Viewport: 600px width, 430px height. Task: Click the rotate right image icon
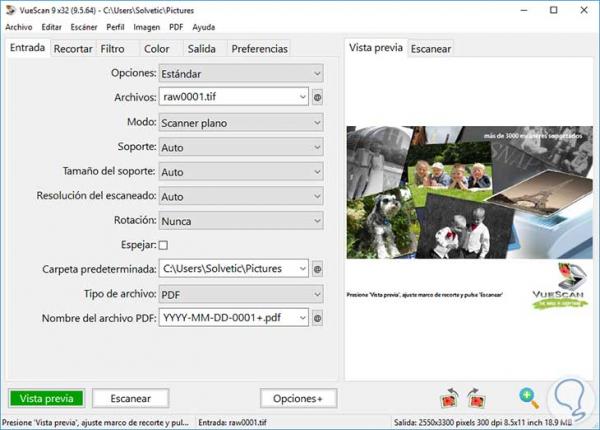click(476, 398)
